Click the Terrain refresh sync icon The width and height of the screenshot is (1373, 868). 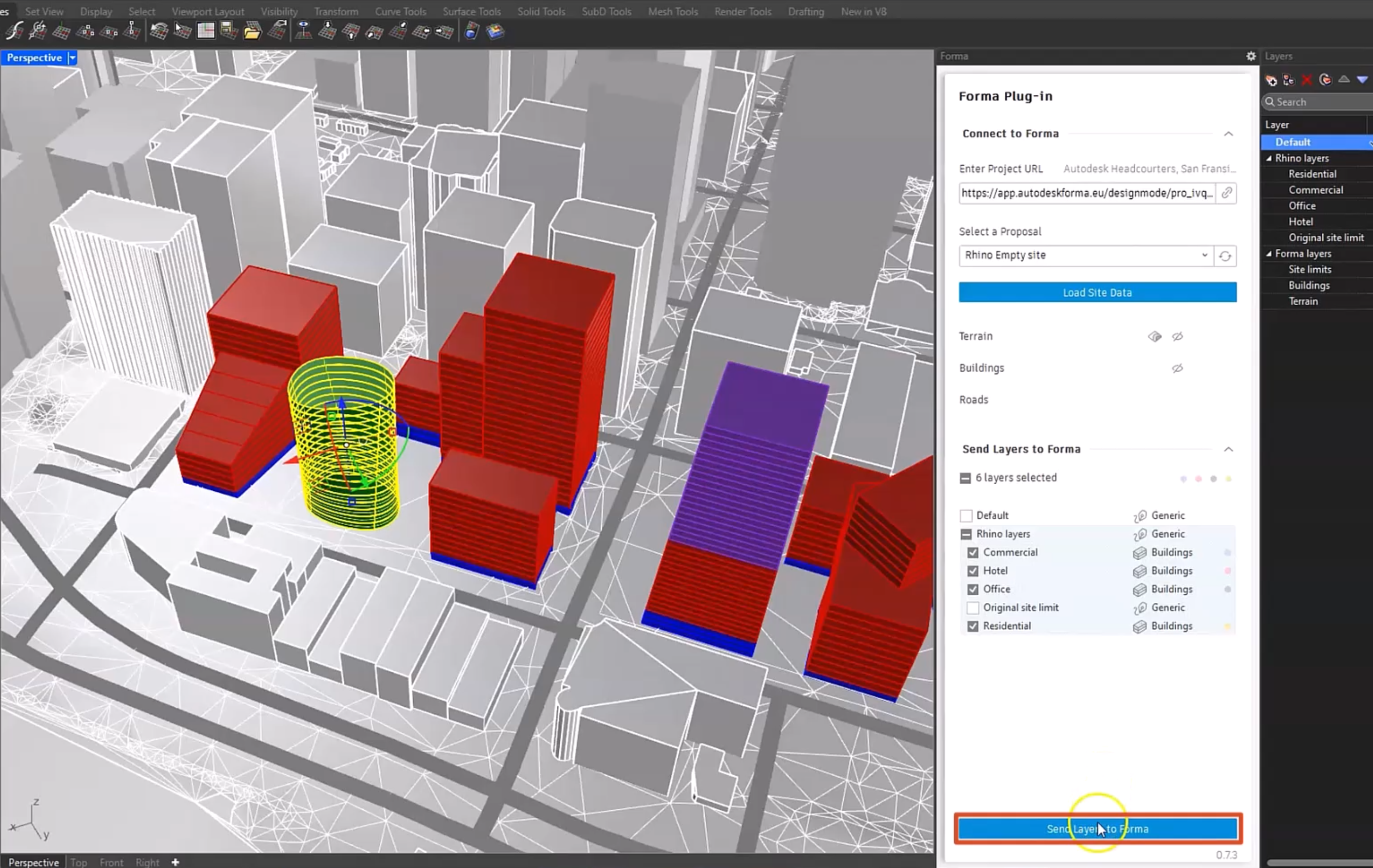click(1155, 336)
